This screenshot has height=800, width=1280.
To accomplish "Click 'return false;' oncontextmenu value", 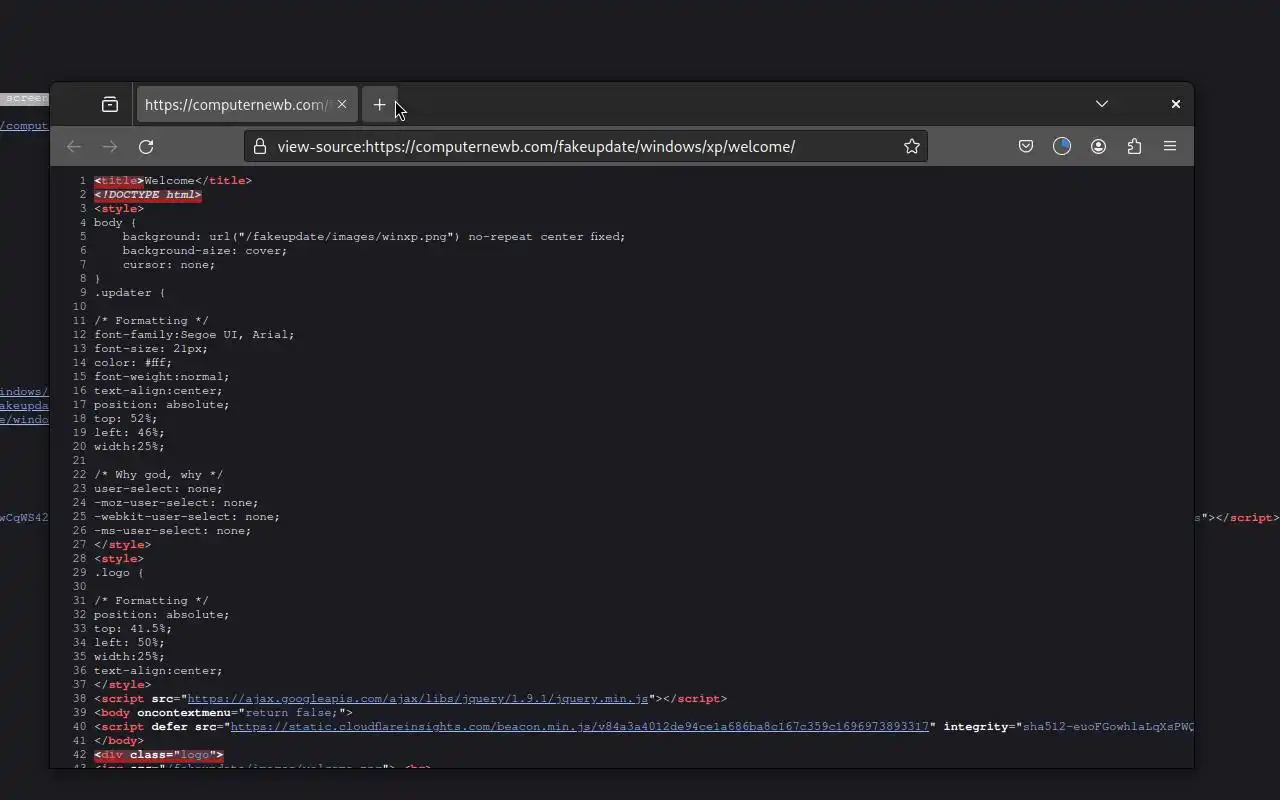I will (x=292, y=713).
